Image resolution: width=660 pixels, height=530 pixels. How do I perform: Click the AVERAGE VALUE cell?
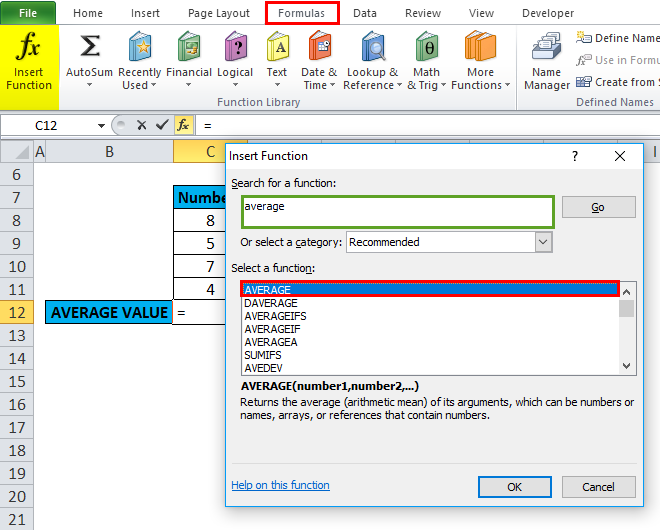109,312
